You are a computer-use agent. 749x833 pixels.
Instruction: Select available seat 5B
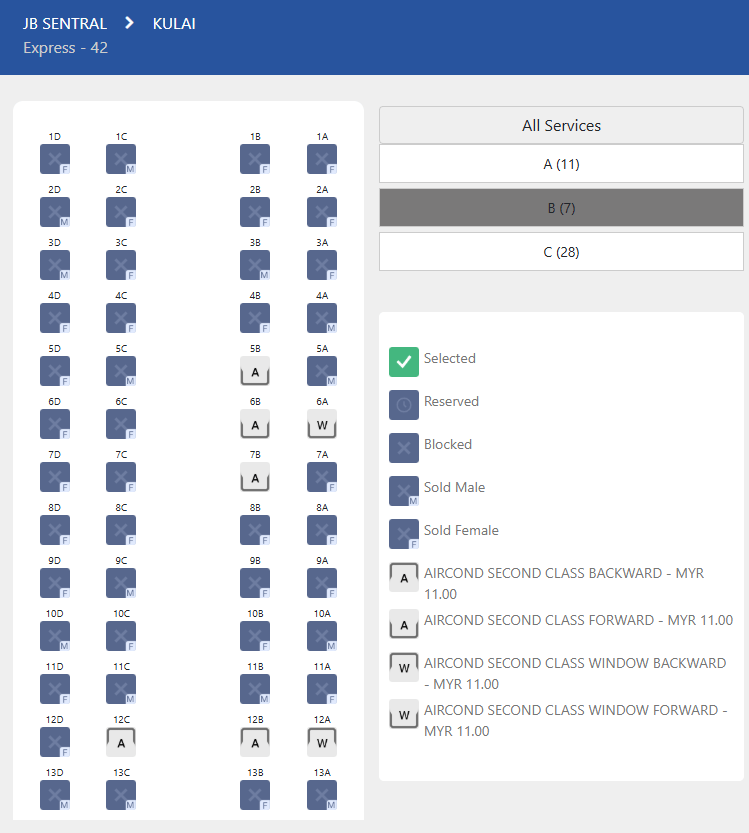pyautogui.click(x=255, y=371)
